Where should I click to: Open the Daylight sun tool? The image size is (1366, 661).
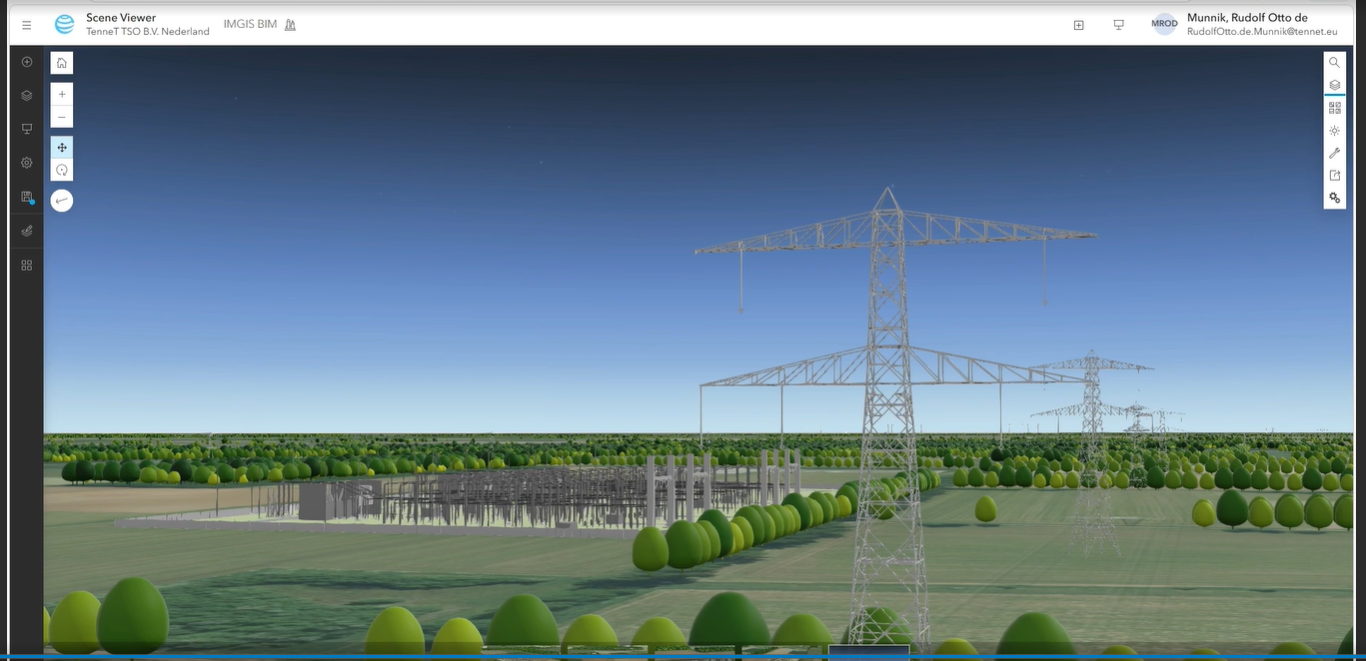point(1334,131)
